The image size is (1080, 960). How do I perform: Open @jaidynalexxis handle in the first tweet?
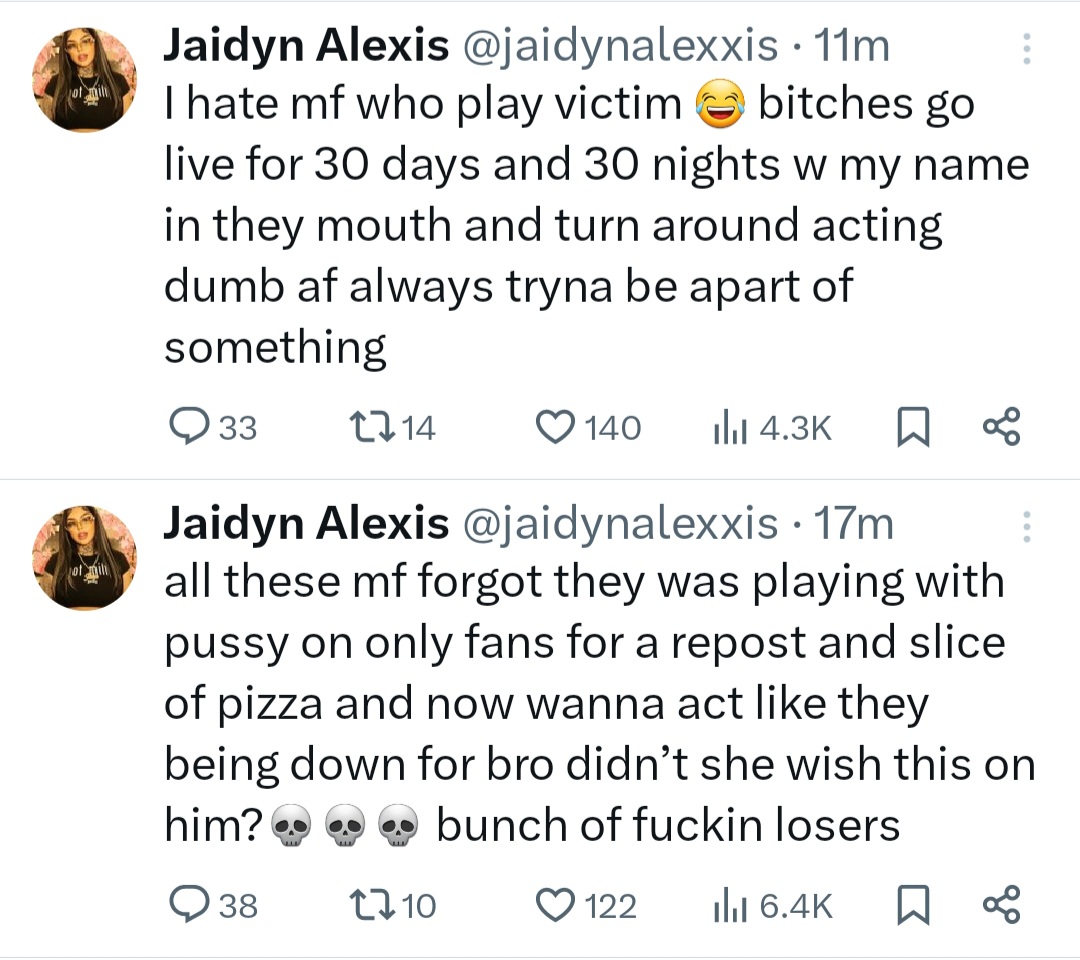619,46
